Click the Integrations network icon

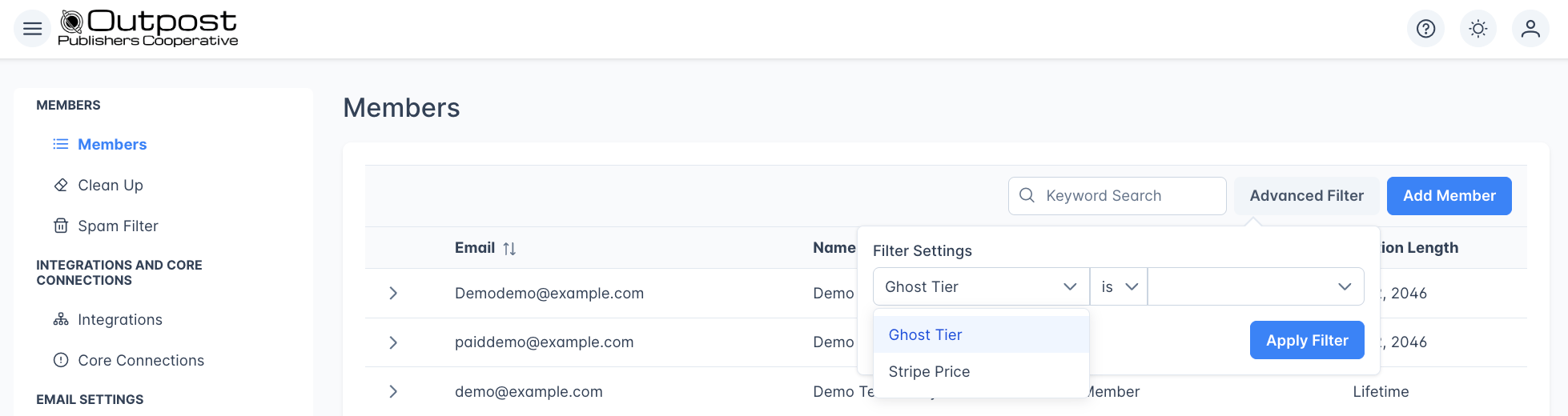pos(61,319)
